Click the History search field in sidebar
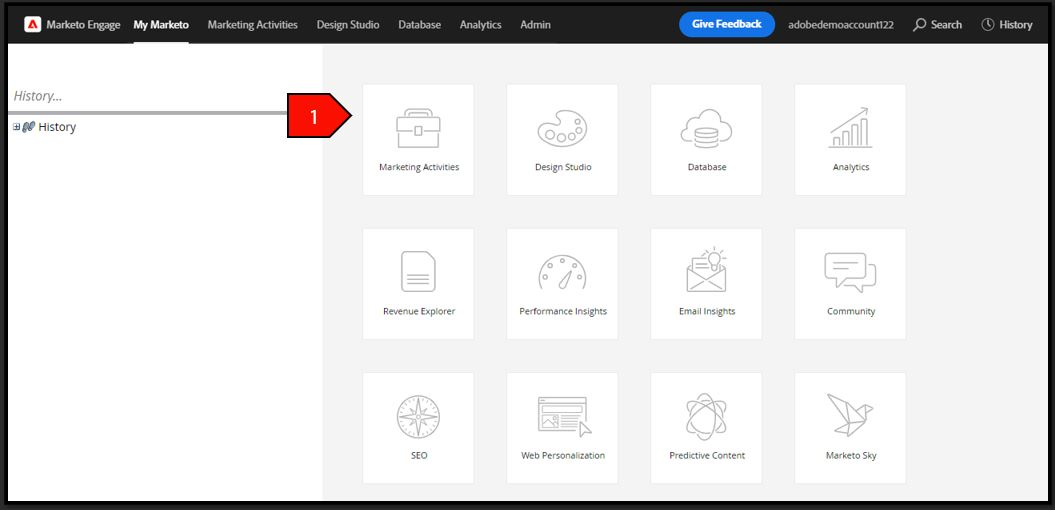The width and height of the screenshot is (1055, 510). (148, 96)
